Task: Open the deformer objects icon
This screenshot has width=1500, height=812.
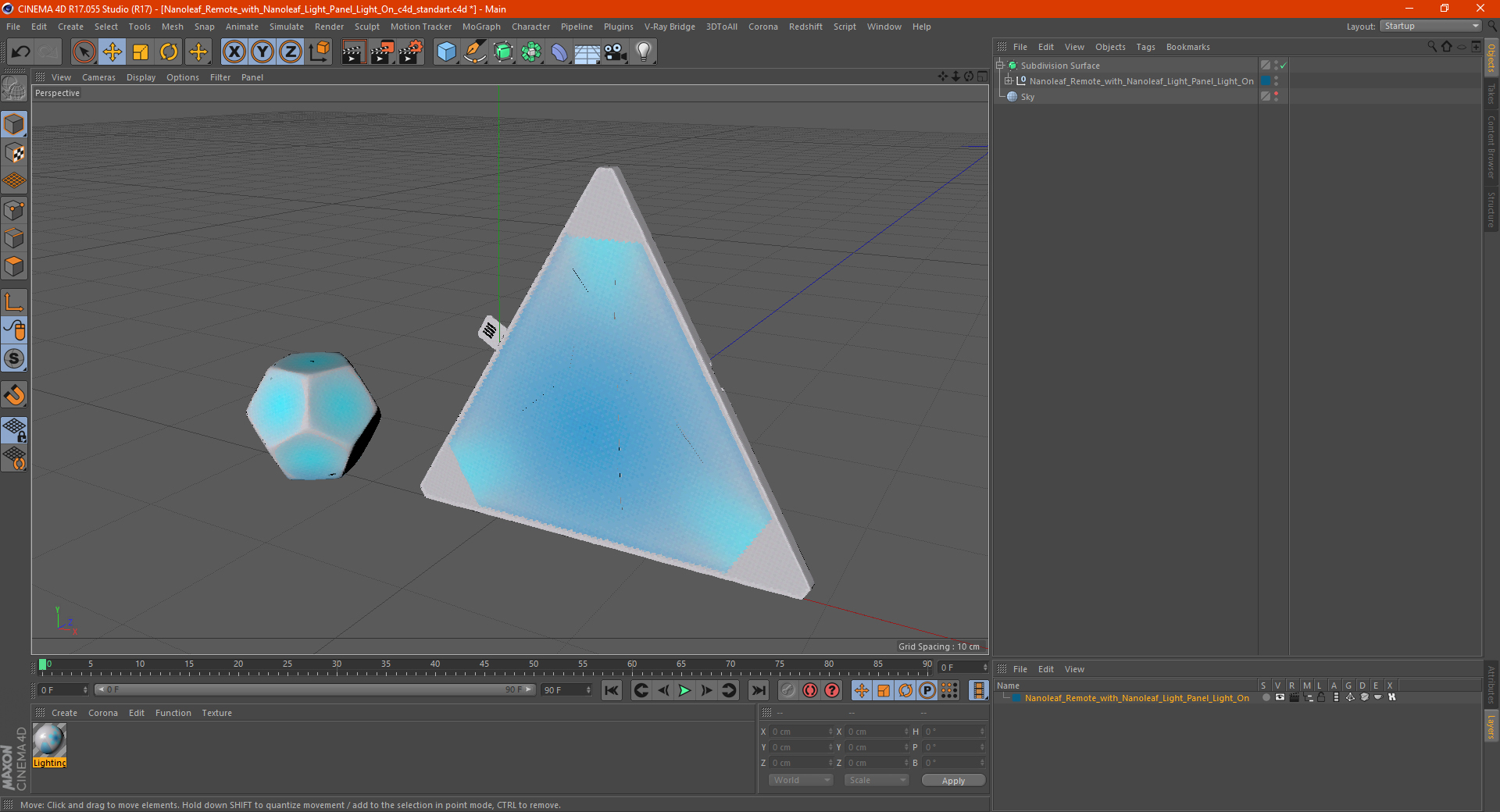Action: coord(559,52)
